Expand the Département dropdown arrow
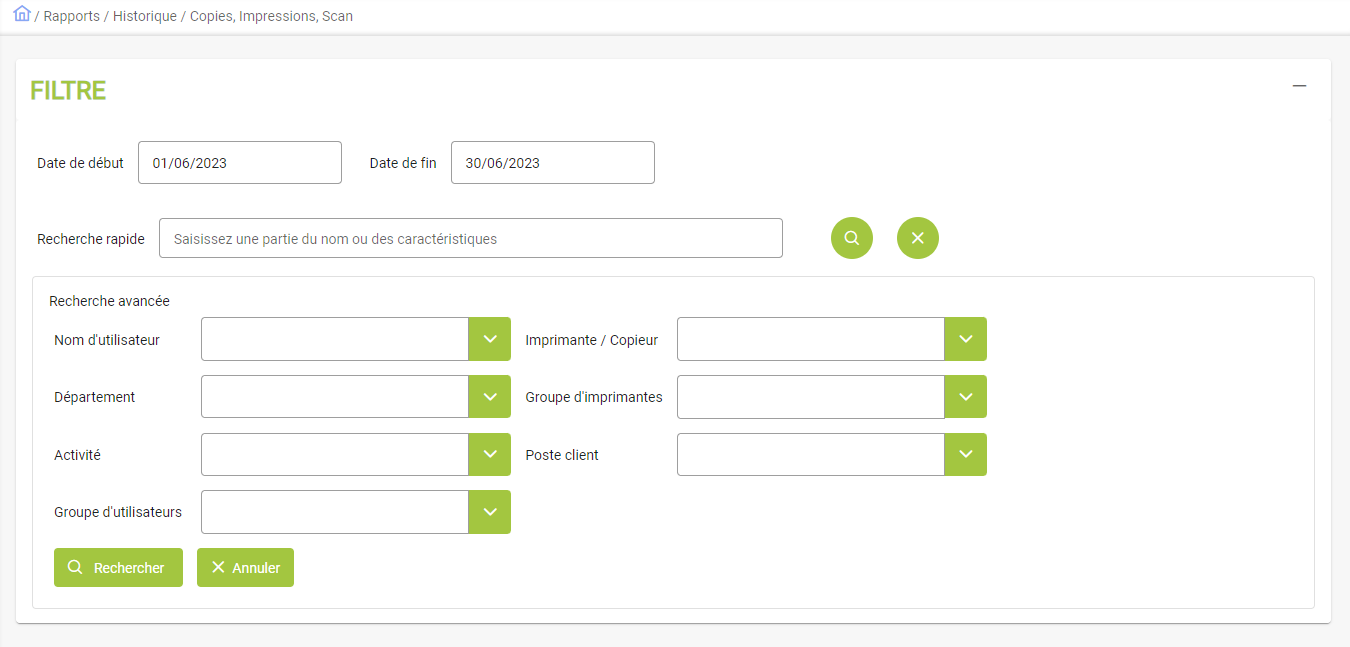The image size is (1350, 647). point(490,397)
